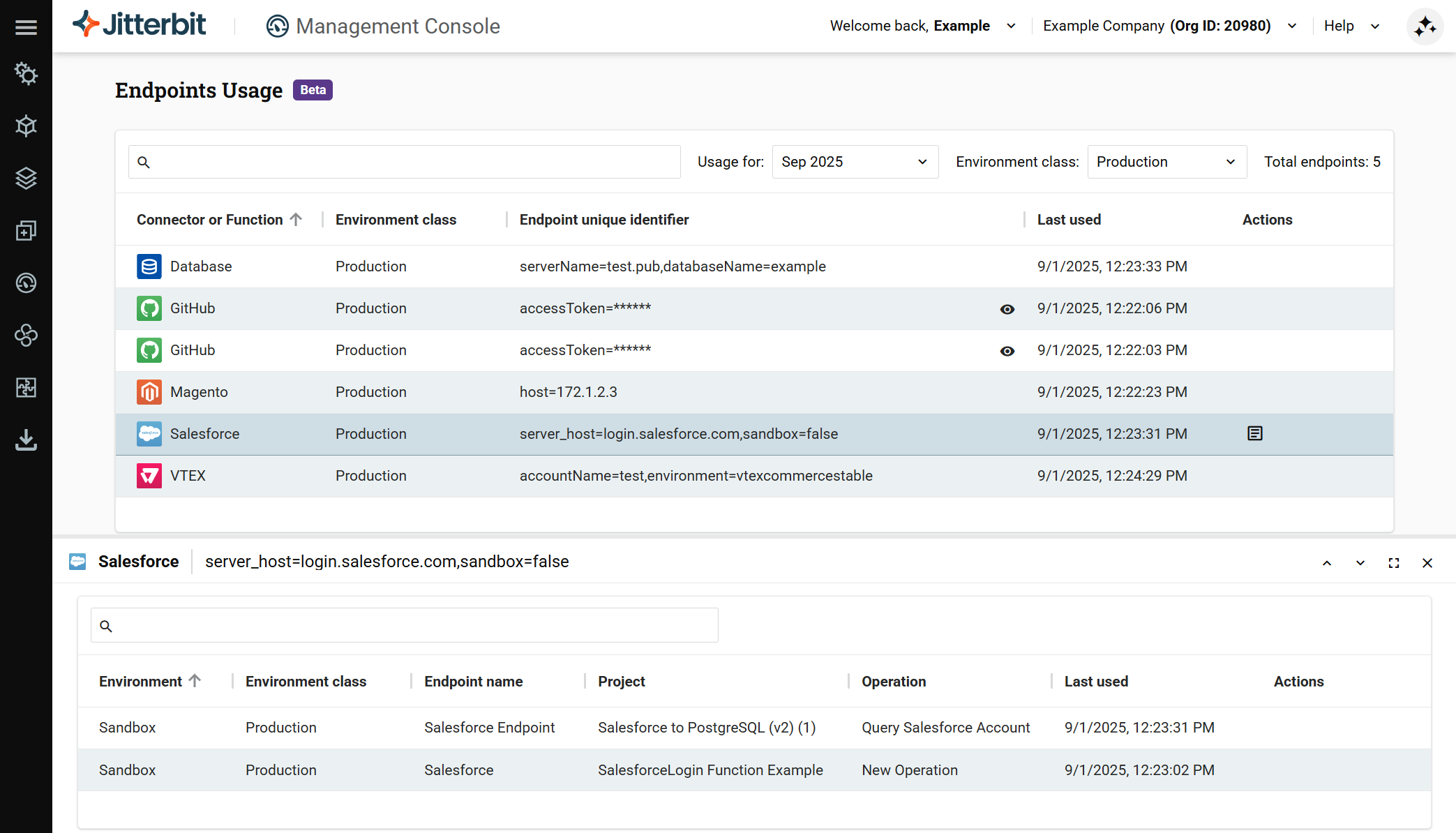Viewport: 1456px width, 833px height.
Task: Click the Salesforce connector icon in the table
Action: (149, 433)
